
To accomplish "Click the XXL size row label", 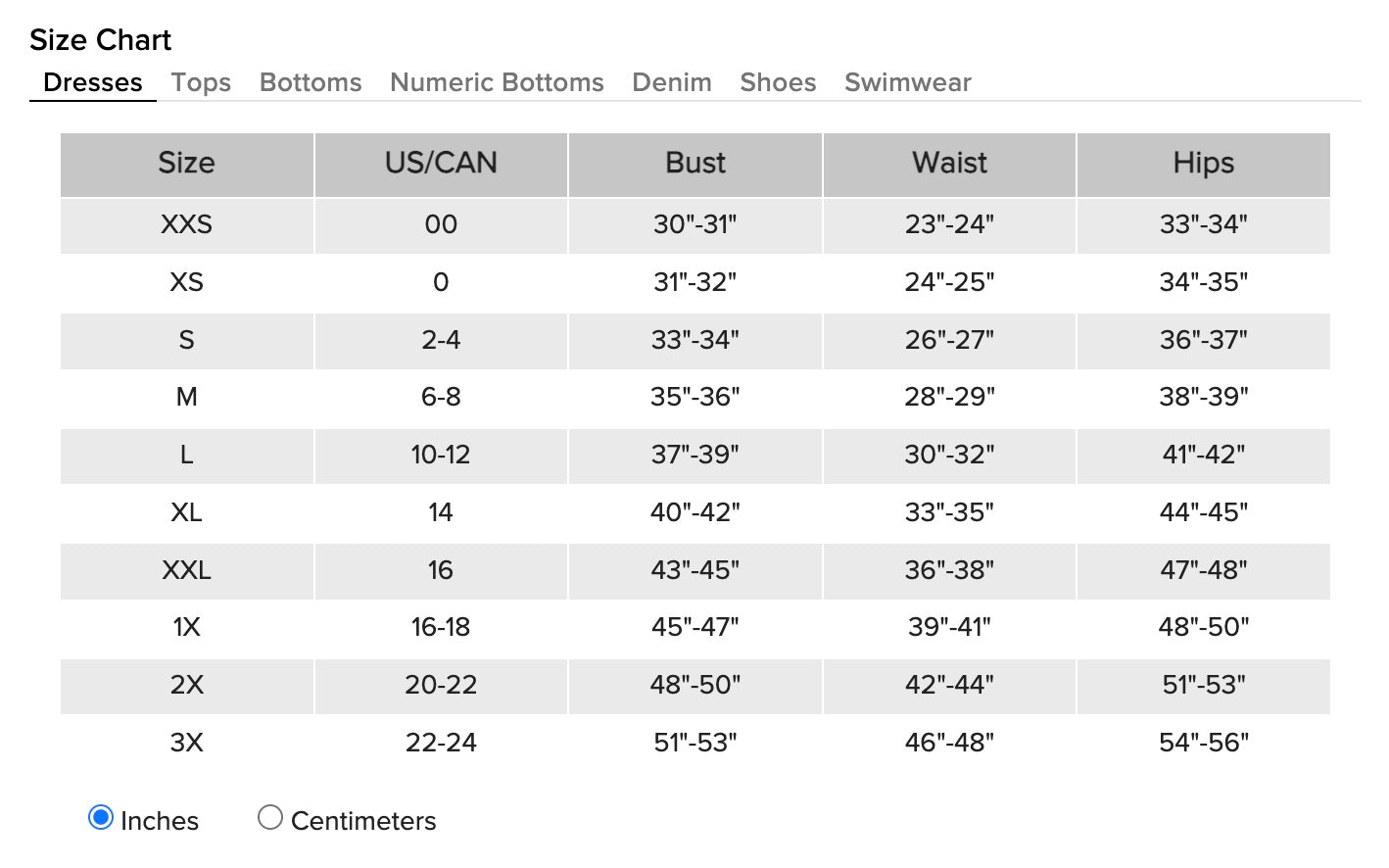I will 186,570.
